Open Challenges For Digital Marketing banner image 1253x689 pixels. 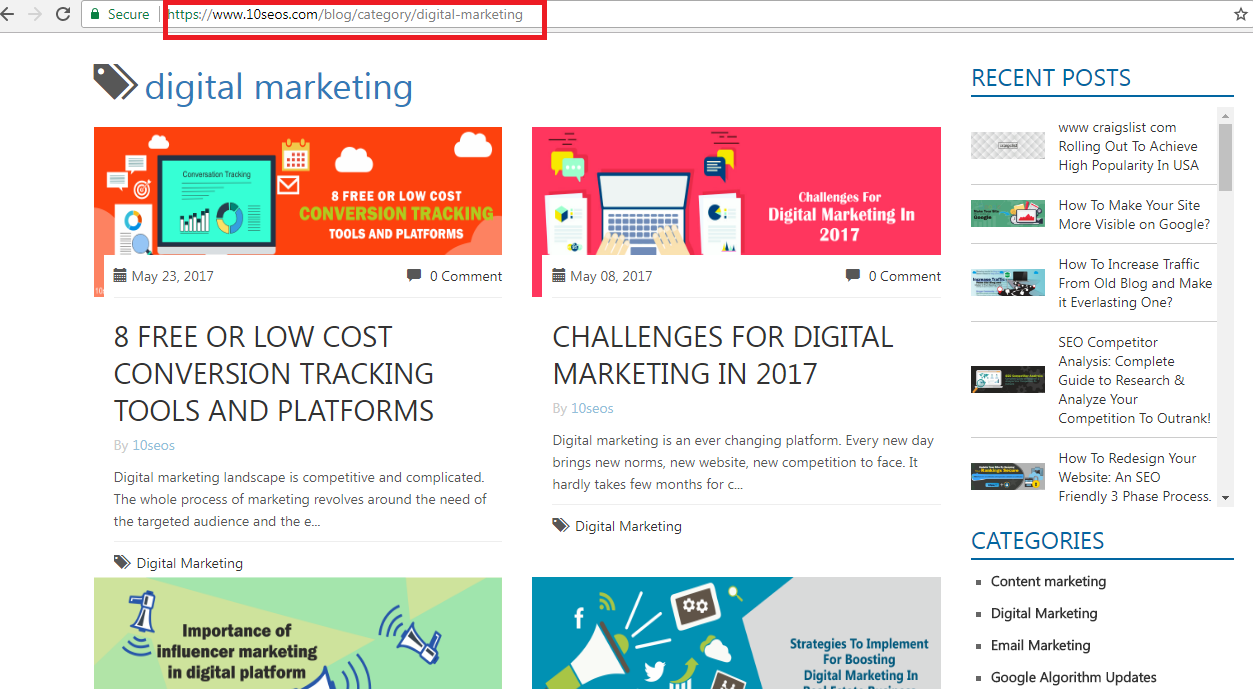[x=736, y=191]
